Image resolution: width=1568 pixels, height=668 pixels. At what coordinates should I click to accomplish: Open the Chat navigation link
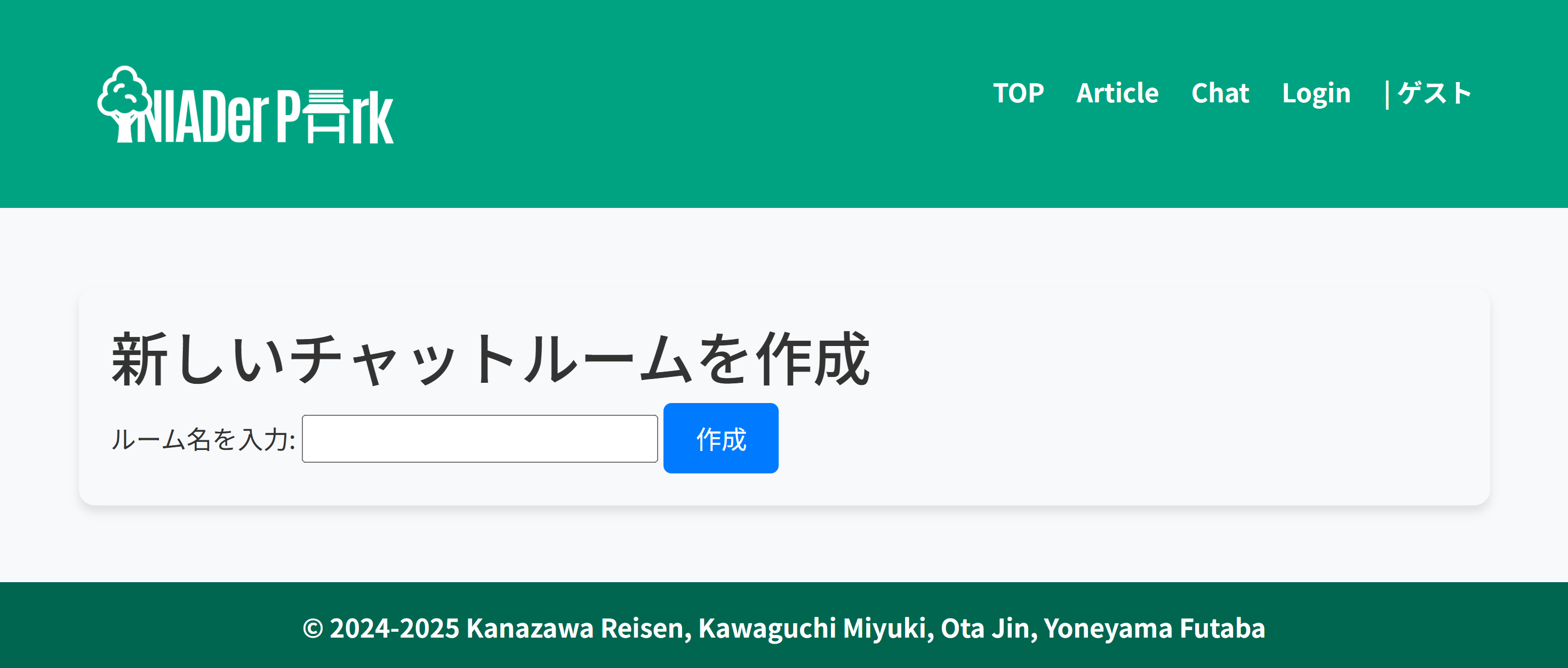tap(1220, 93)
